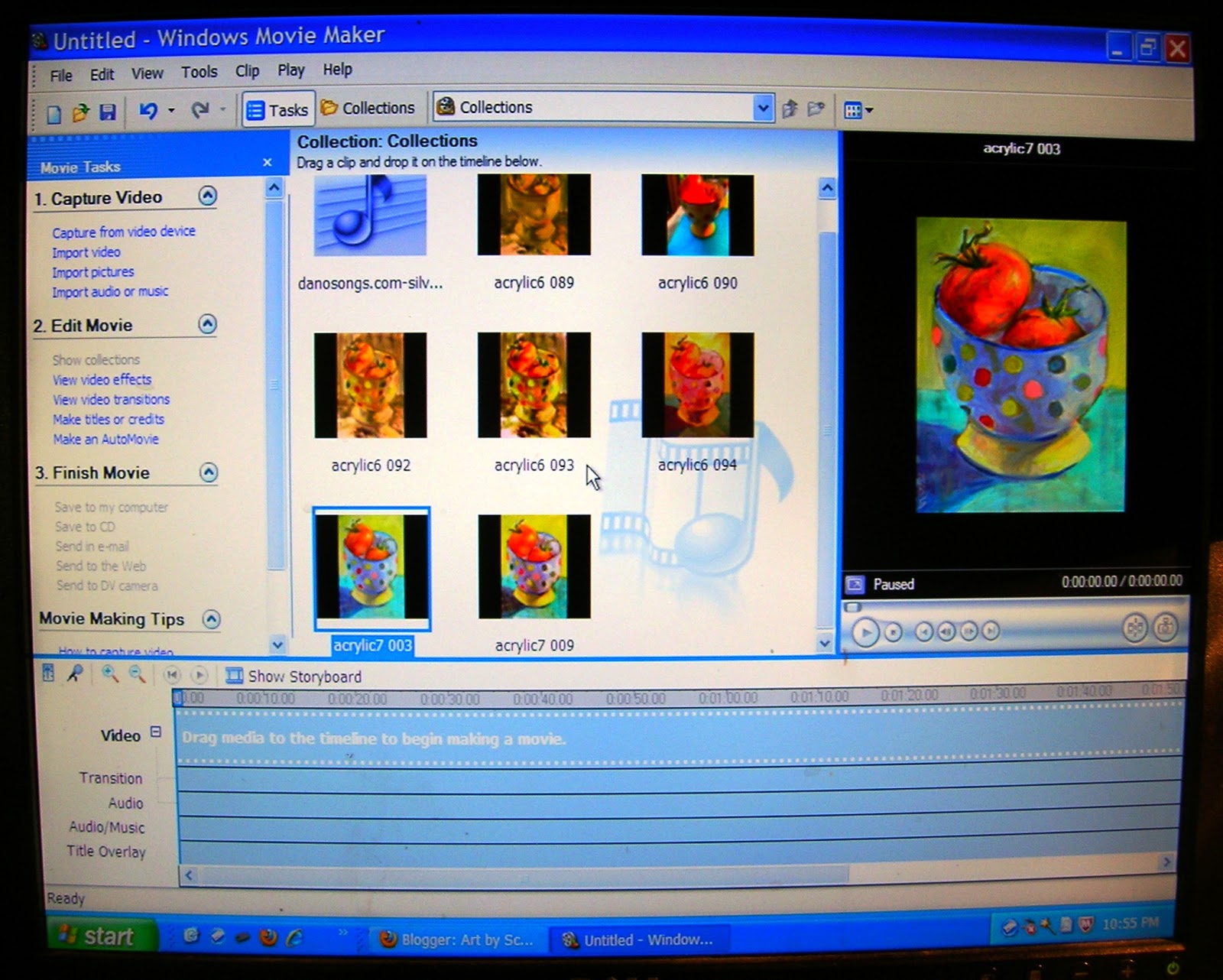Open the View menu
Screen dimensions: 1223x980
147,73
